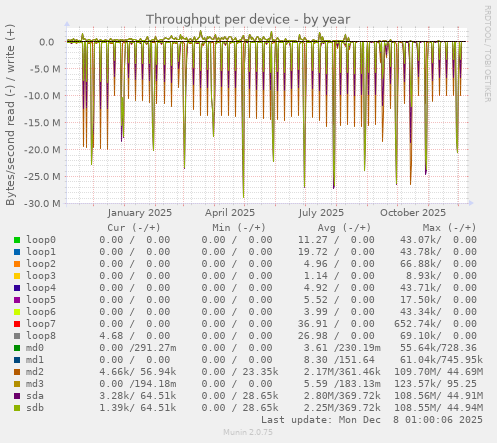Click the md1 max value '61.04k/745.95k'
497x443 pixels.
coord(441,360)
